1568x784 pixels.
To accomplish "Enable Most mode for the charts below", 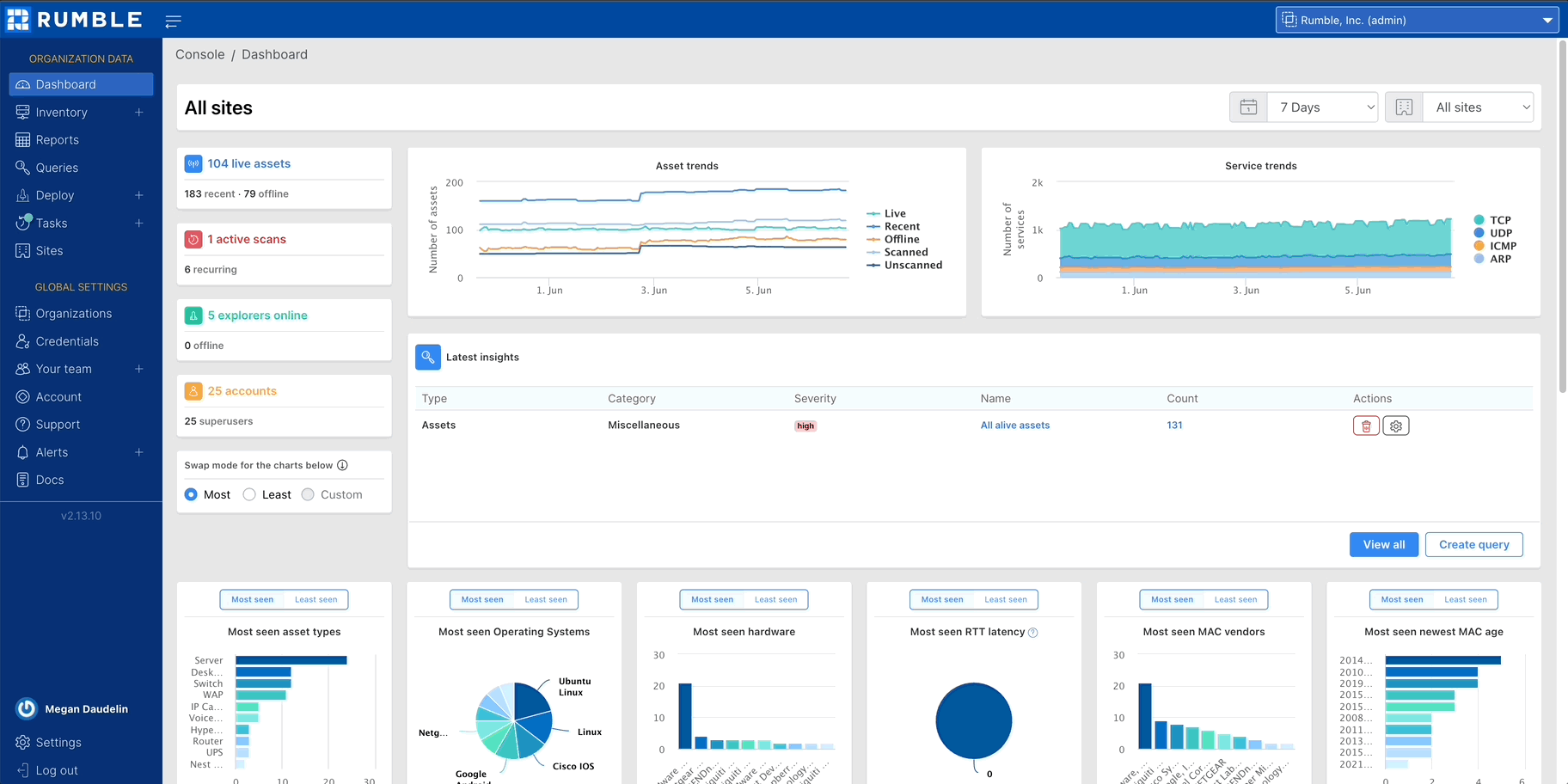I will click(190, 494).
